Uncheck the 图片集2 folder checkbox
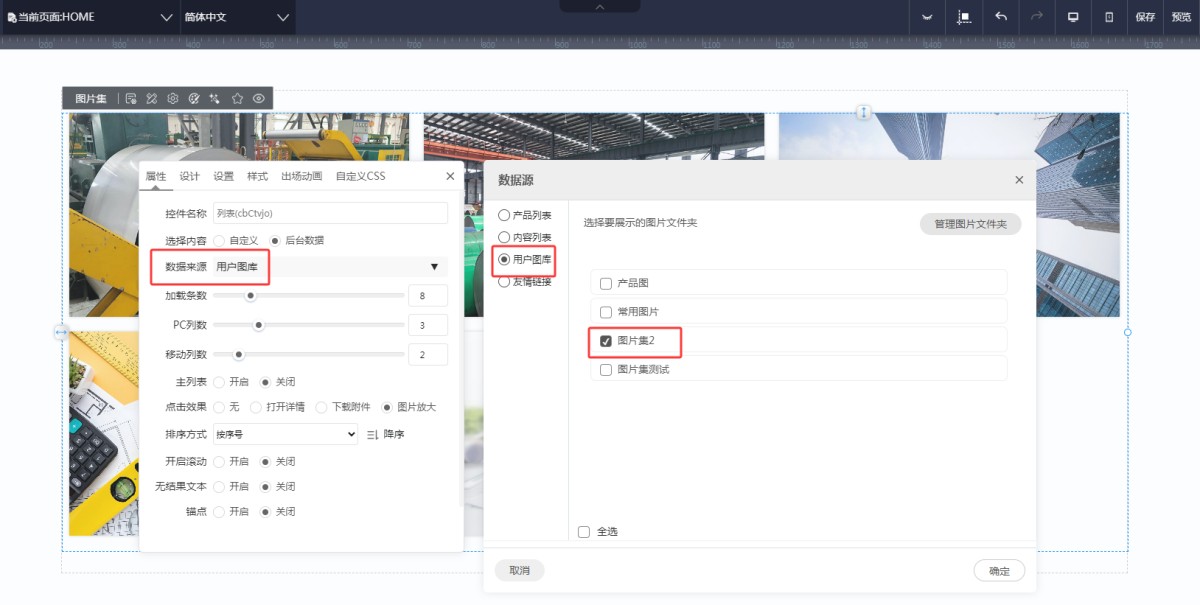1200x605 pixels. [606, 341]
